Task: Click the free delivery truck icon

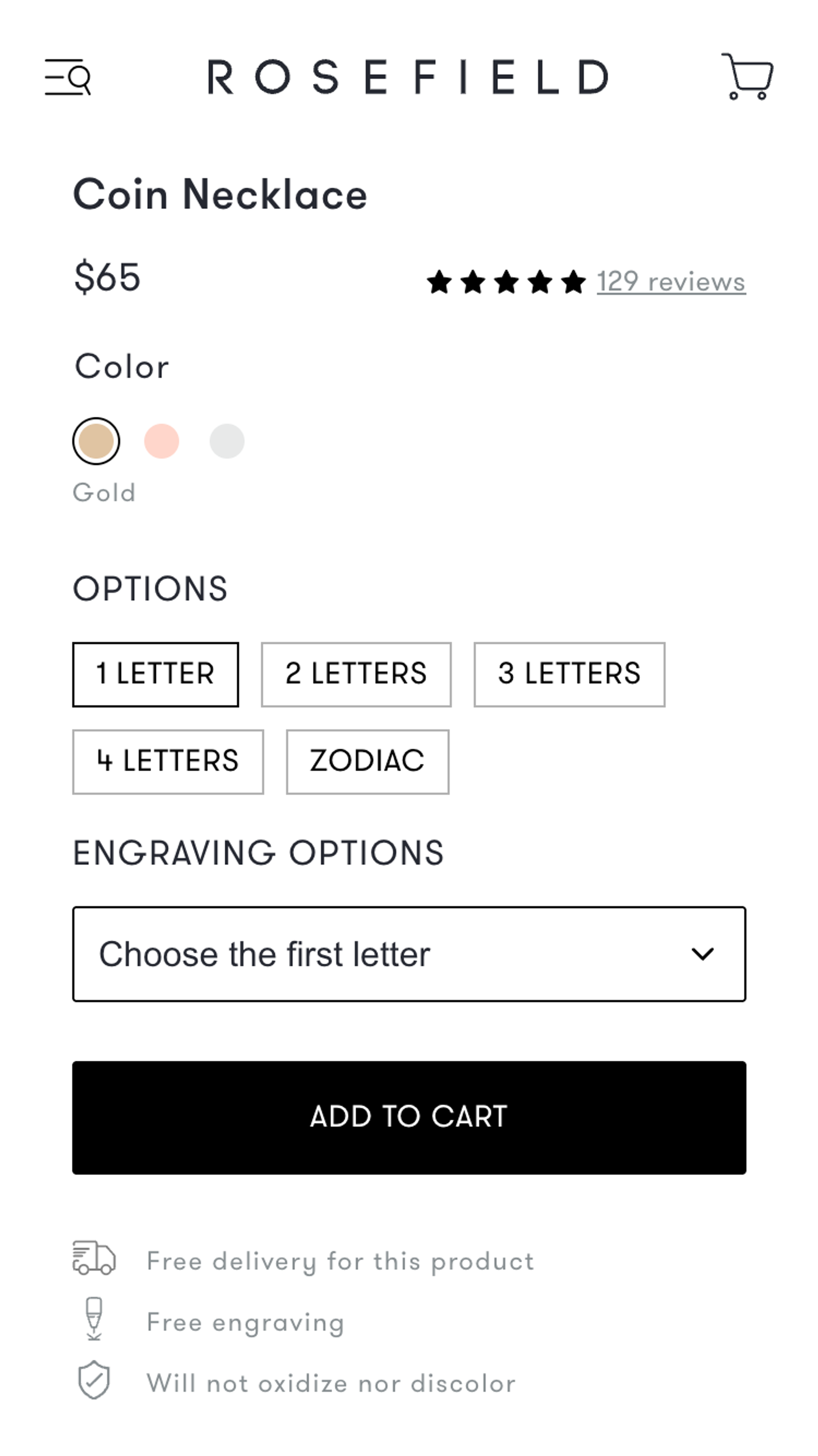Action: 94,1258
